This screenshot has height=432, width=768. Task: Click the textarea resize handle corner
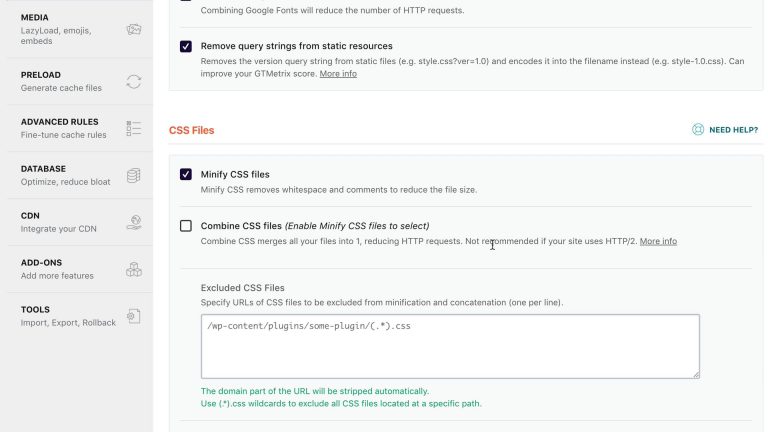pyautogui.click(x=696, y=375)
